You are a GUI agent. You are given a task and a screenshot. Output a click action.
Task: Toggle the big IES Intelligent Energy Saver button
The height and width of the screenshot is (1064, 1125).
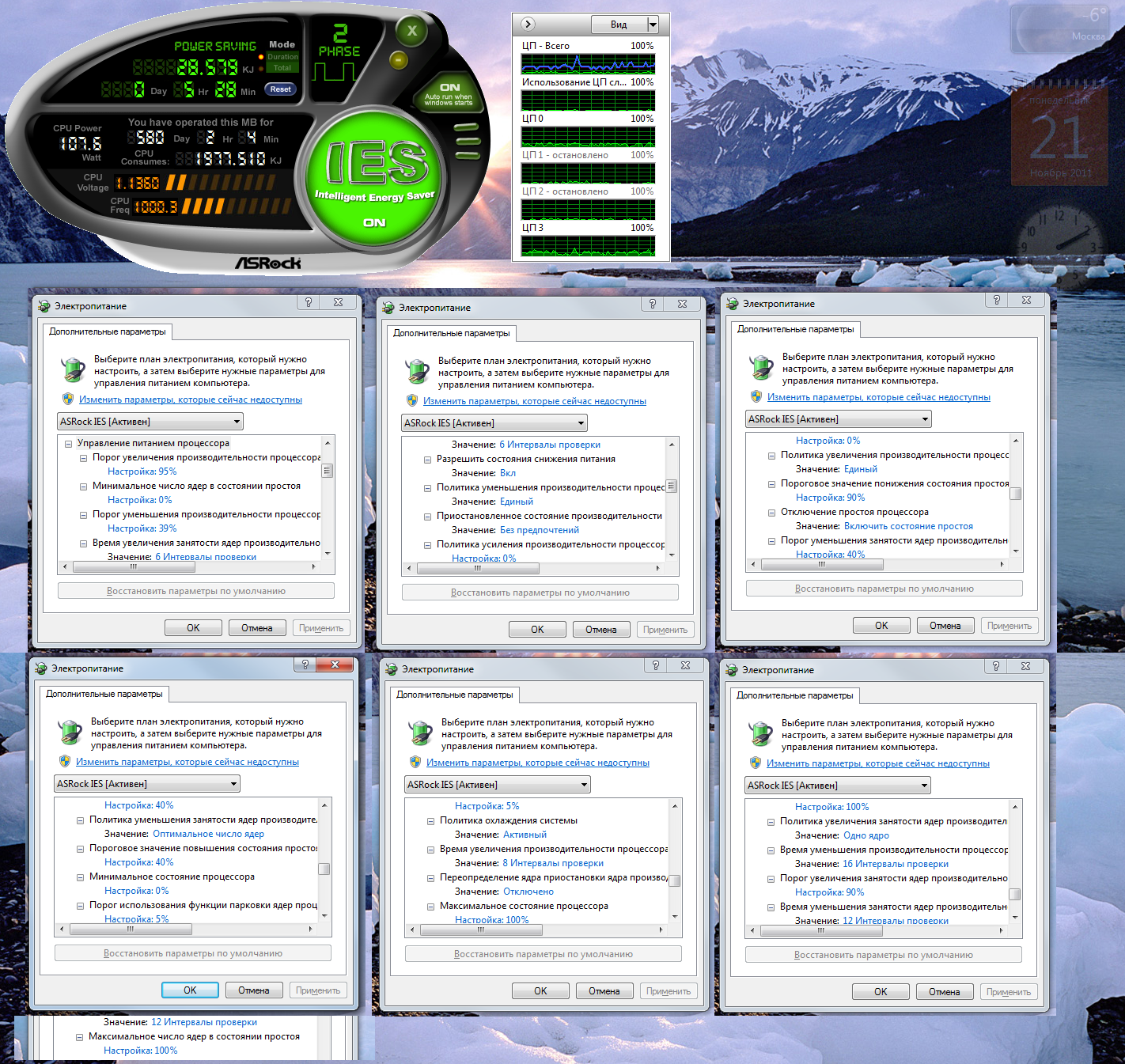[x=376, y=176]
